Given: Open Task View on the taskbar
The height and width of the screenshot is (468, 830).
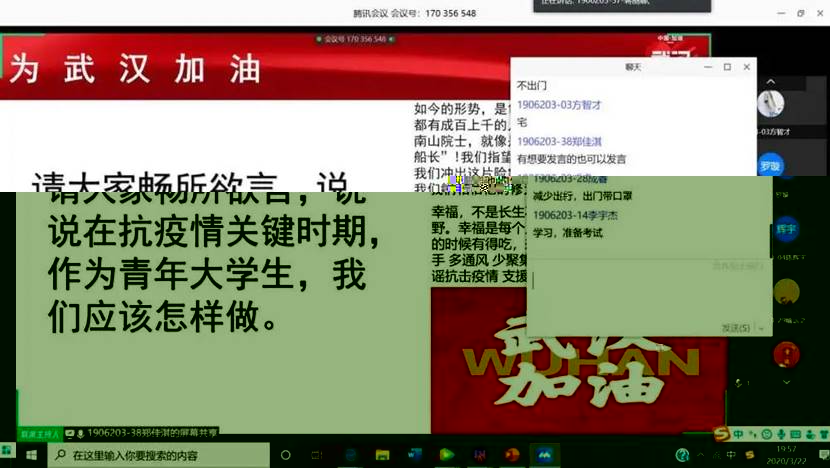Looking at the screenshot, I should [x=317, y=455].
